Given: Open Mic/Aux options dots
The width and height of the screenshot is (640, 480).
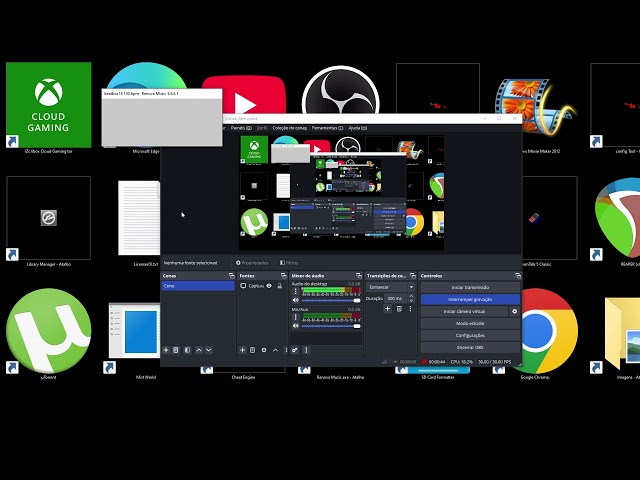Looking at the screenshot, I should tap(296, 317).
